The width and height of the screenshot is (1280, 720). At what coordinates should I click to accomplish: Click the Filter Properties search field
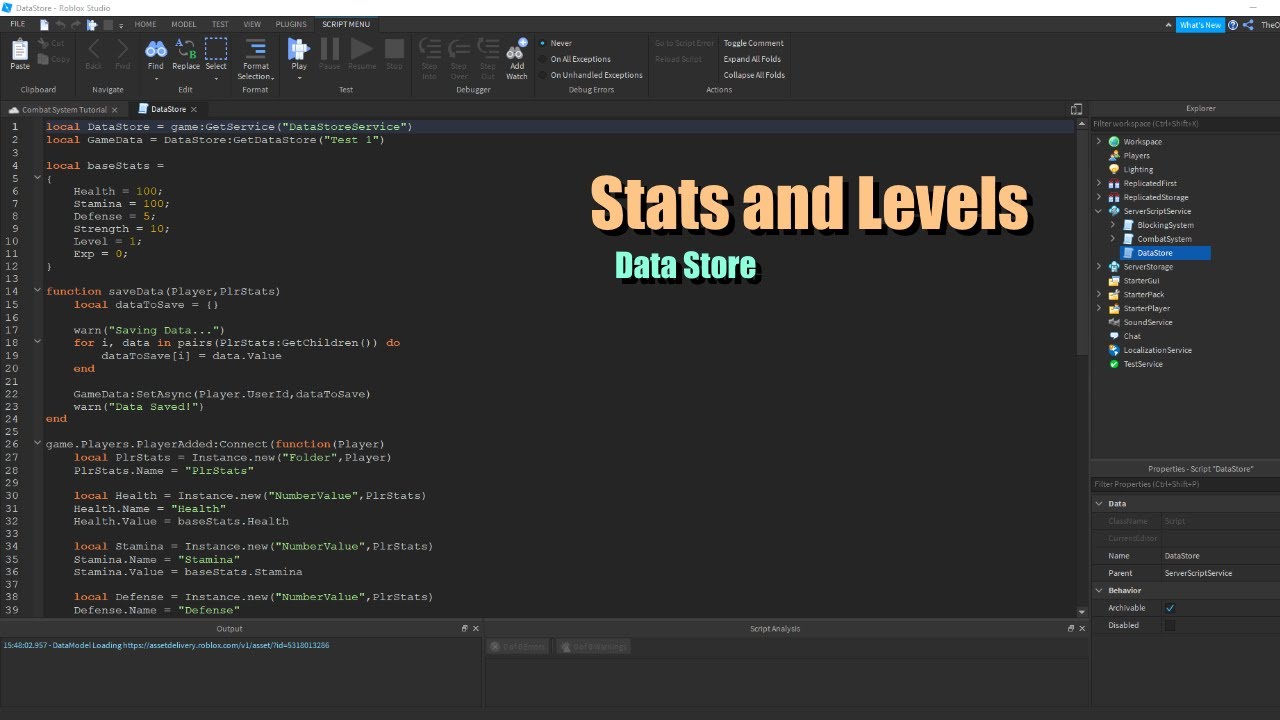click(1185, 484)
